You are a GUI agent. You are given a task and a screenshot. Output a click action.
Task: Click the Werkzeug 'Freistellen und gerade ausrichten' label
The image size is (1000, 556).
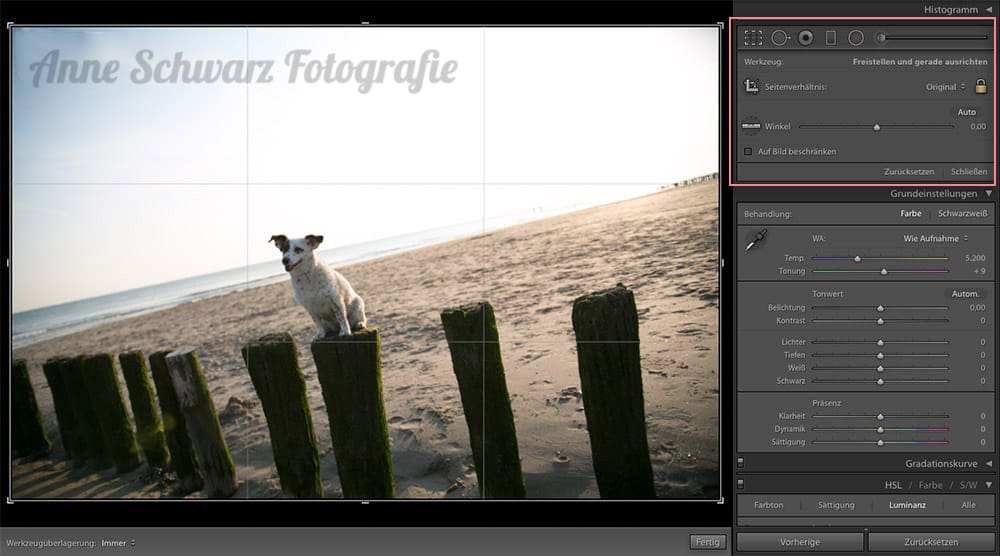pyautogui.click(x=920, y=62)
